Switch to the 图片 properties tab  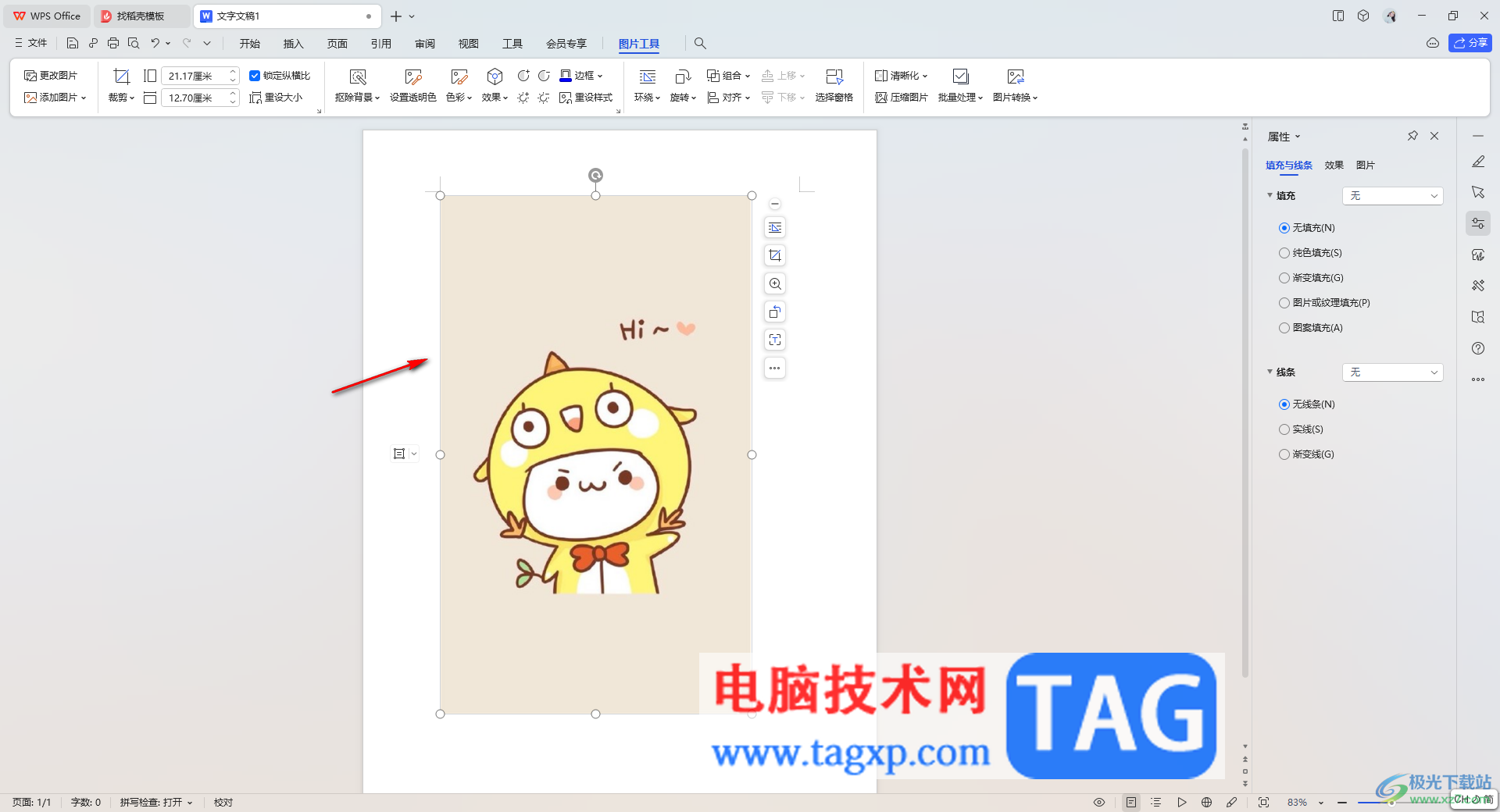click(x=1365, y=166)
